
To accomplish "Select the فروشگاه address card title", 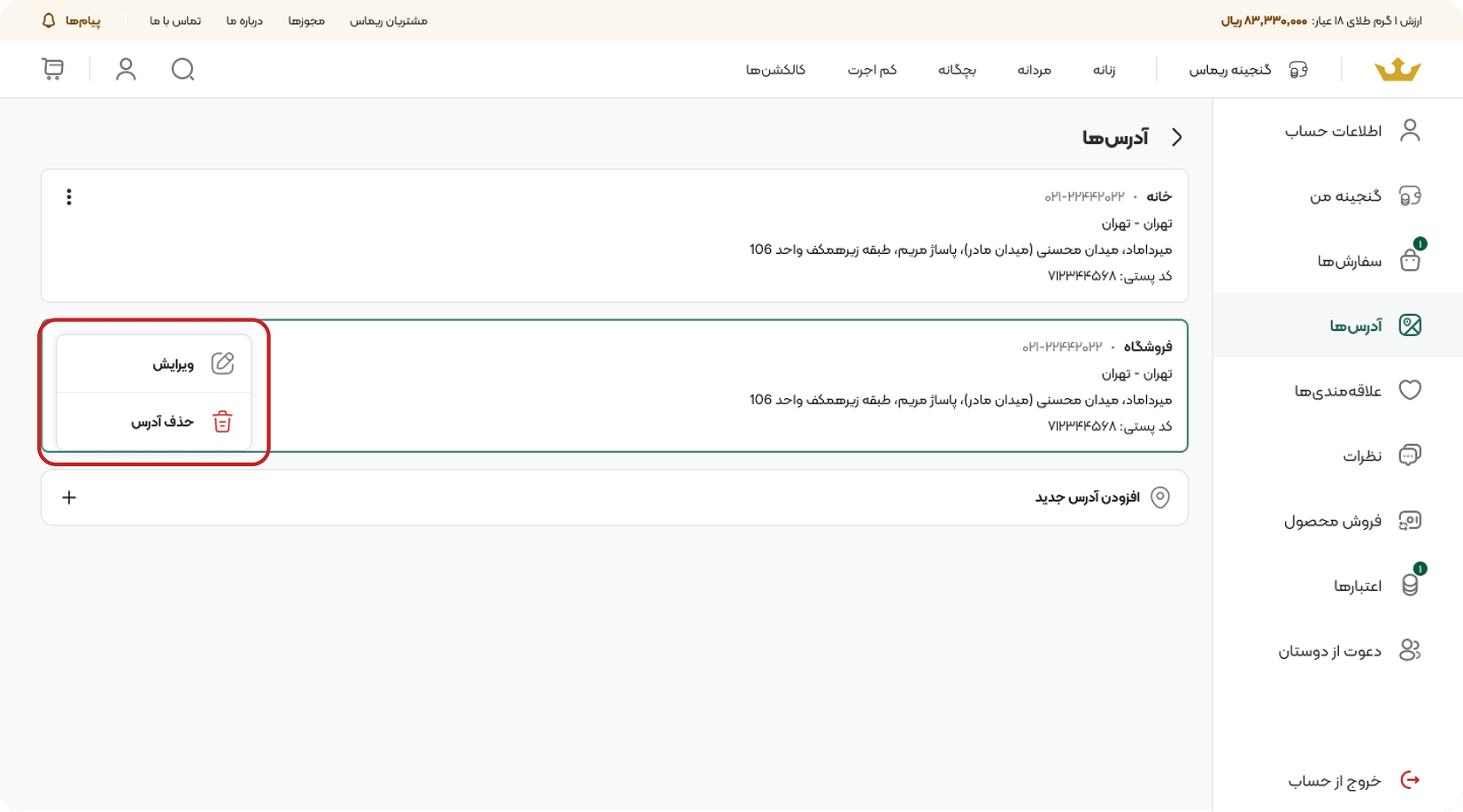I will pyautogui.click(x=1148, y=347).
